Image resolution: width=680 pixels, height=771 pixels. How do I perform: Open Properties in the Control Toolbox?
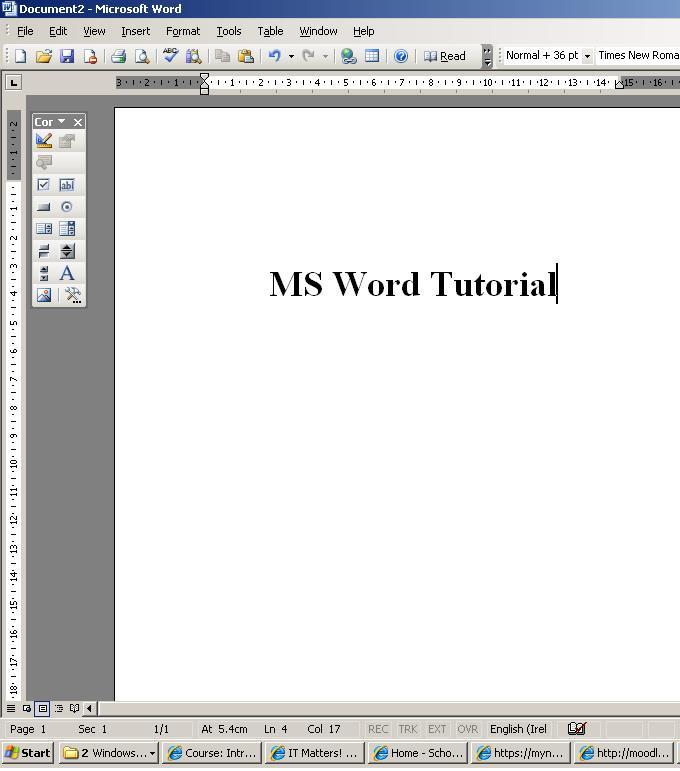[x=67, y=141]
